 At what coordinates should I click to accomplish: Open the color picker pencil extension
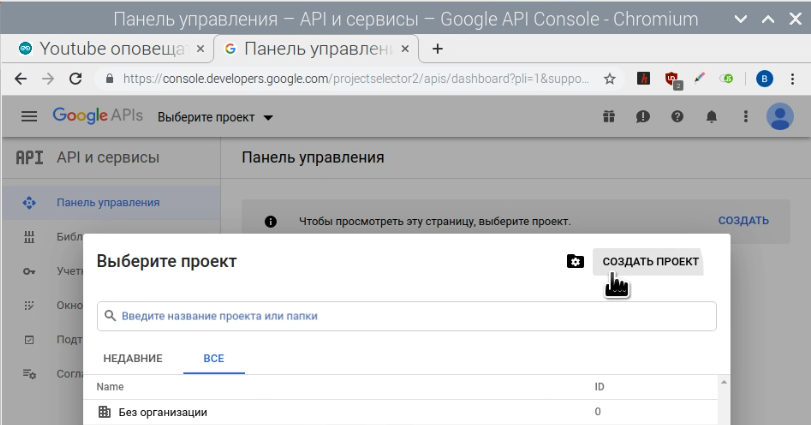[699, 79]
